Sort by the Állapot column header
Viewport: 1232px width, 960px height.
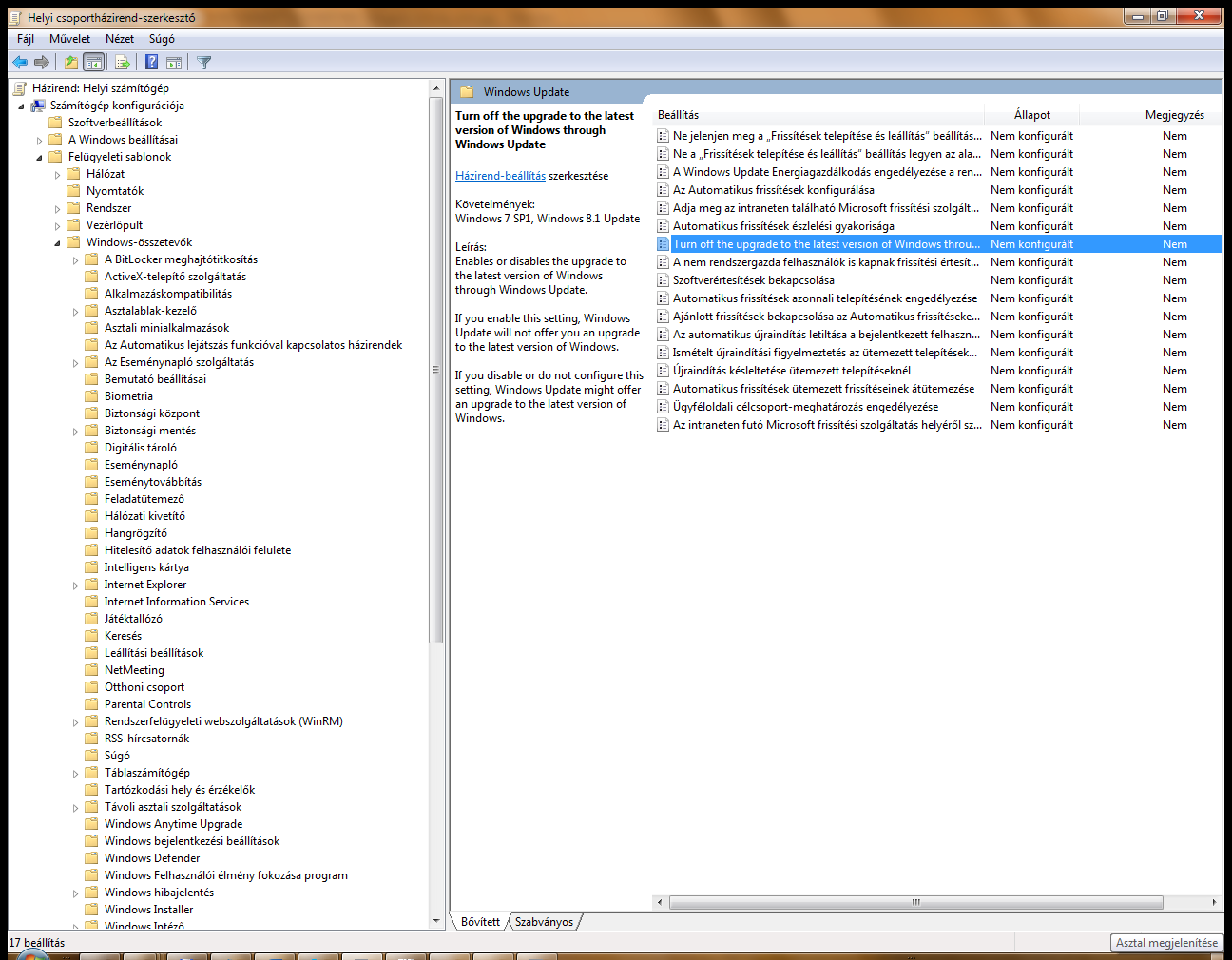(1031, 115)
